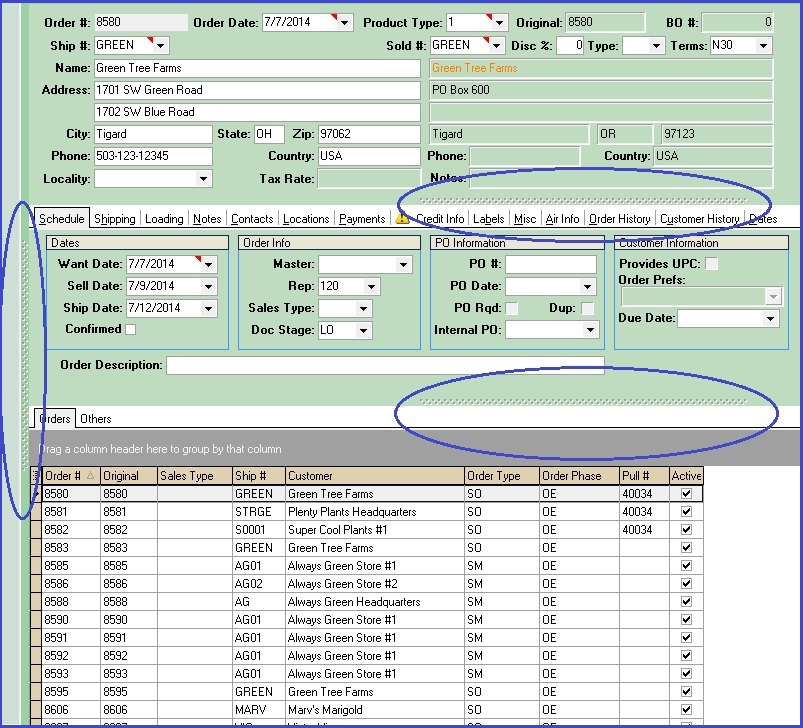Image resolution: width=803 pixels, height=728 pixels.
Task: Click the warning icon before Credit Info tab
Action: [403, 219]
